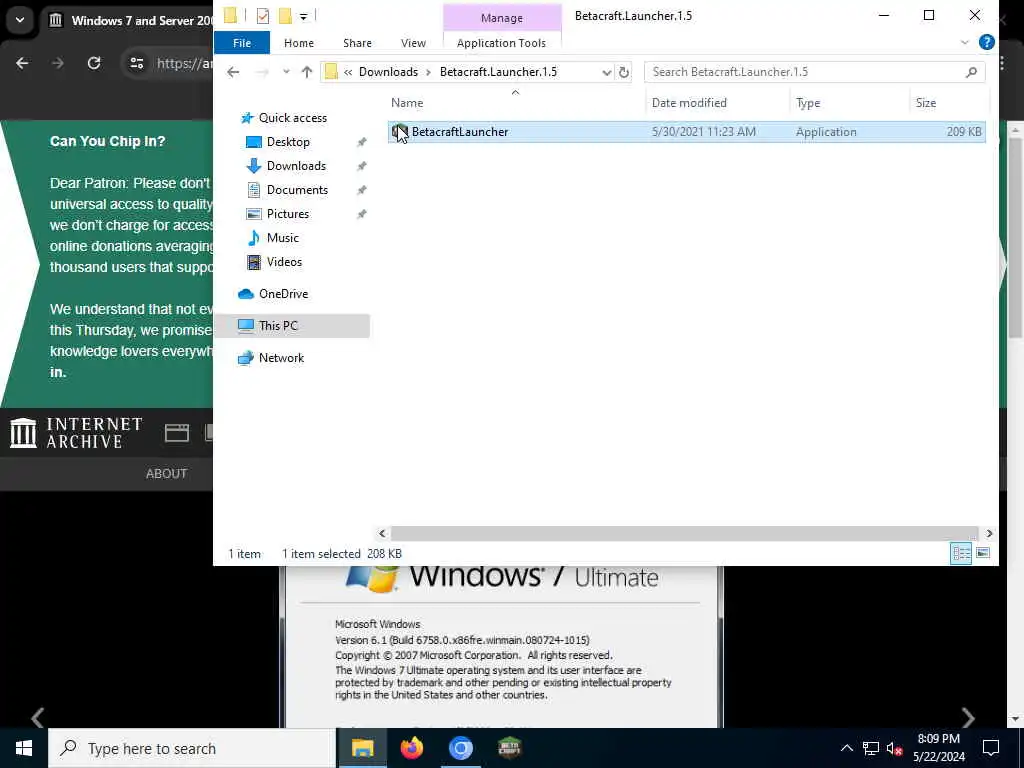Open the Windows Start menu
This screenshot has width=1024, height=768.
coord(24,748)
